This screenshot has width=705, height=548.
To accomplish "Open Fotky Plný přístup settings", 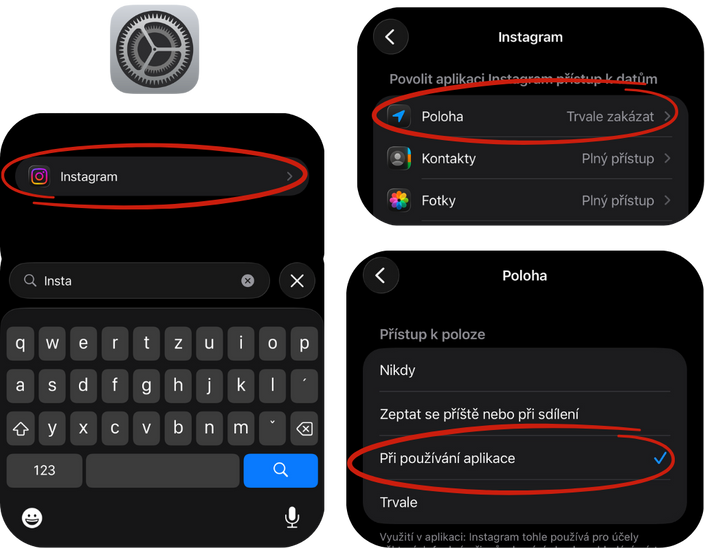I will pyautogui.click(x=530, y=200).
